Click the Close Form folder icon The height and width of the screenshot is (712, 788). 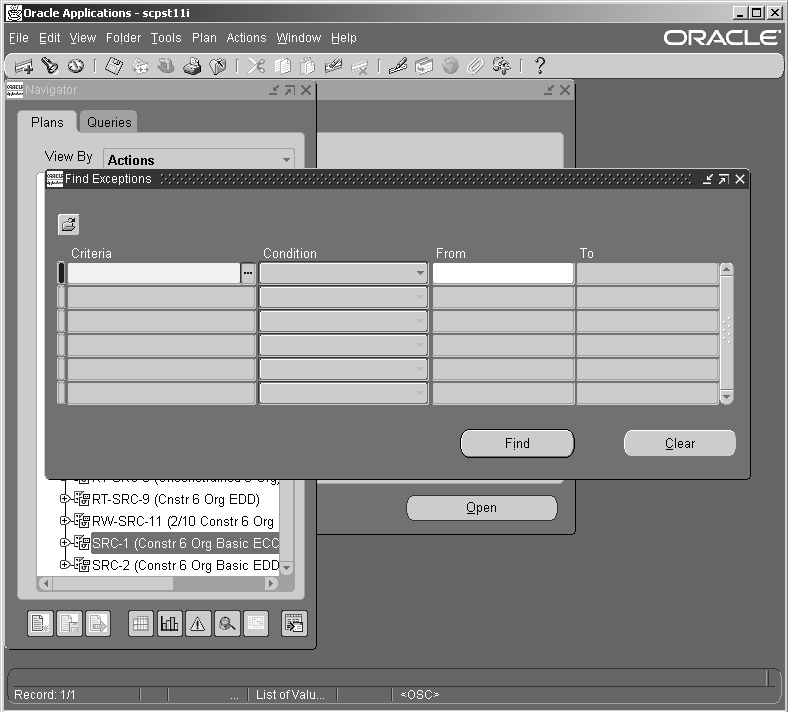pyautogui.click(x=218, y=66)
